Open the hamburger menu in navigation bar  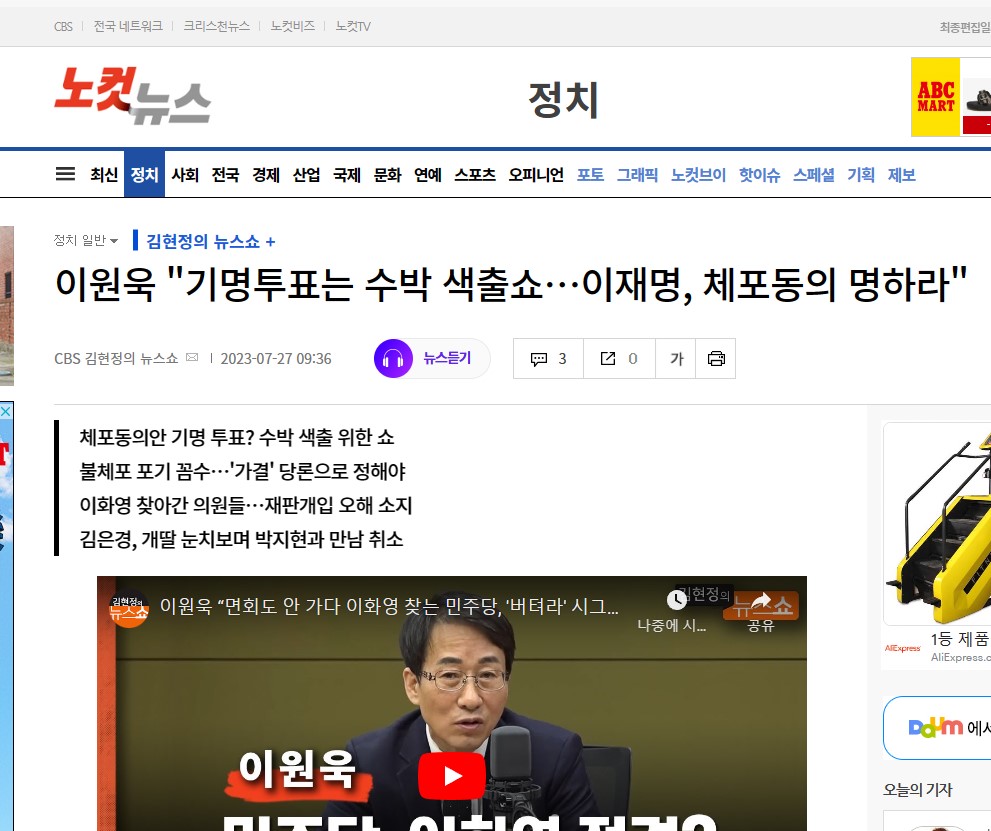[x=65, y=174]
